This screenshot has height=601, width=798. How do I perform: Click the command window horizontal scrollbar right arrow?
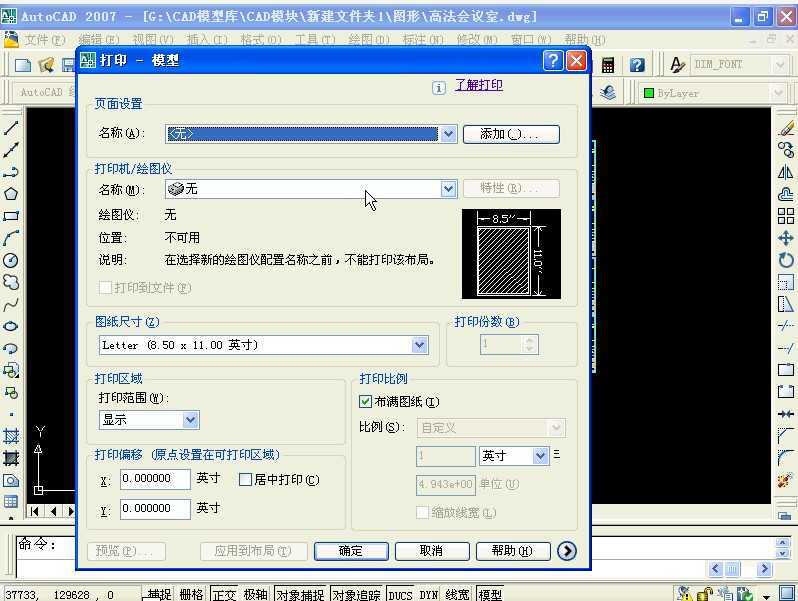coord(764,568)
